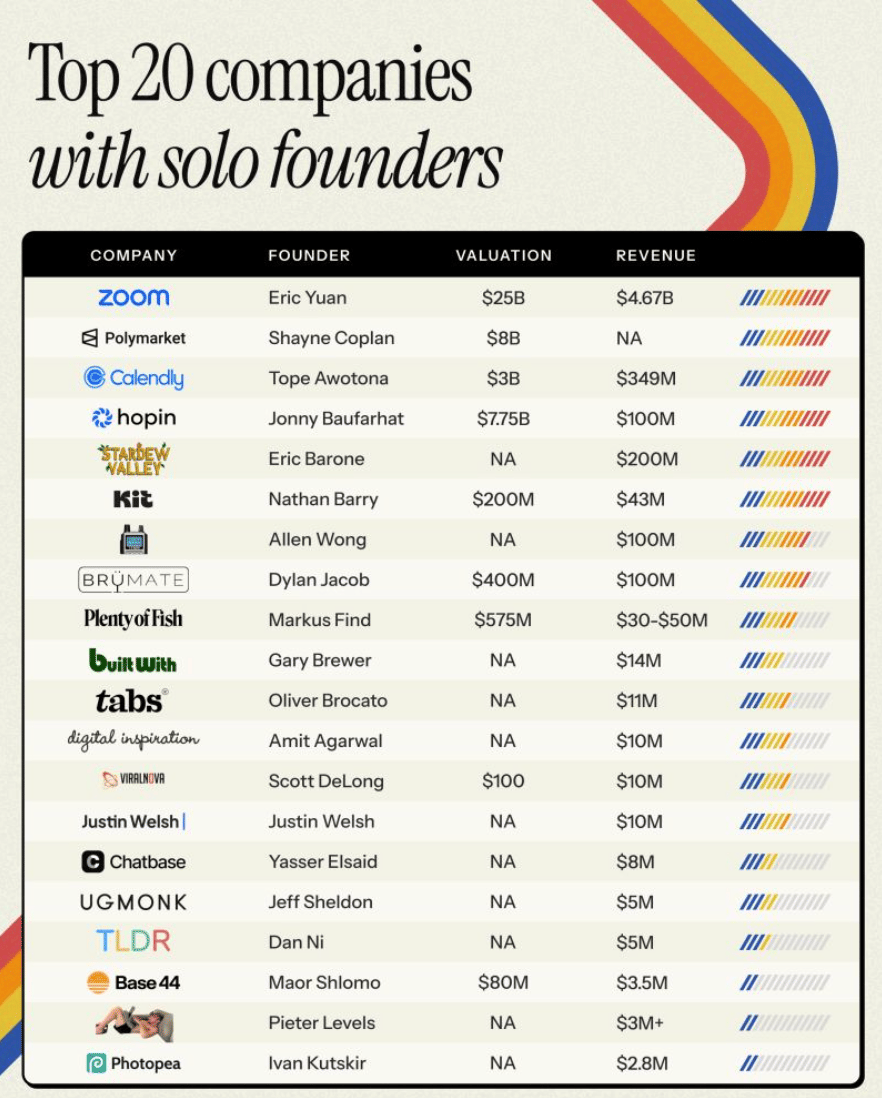Select the Kit logo
Image resolution: width=882 pixels, height=1098 pixels.
click(133, 499)
